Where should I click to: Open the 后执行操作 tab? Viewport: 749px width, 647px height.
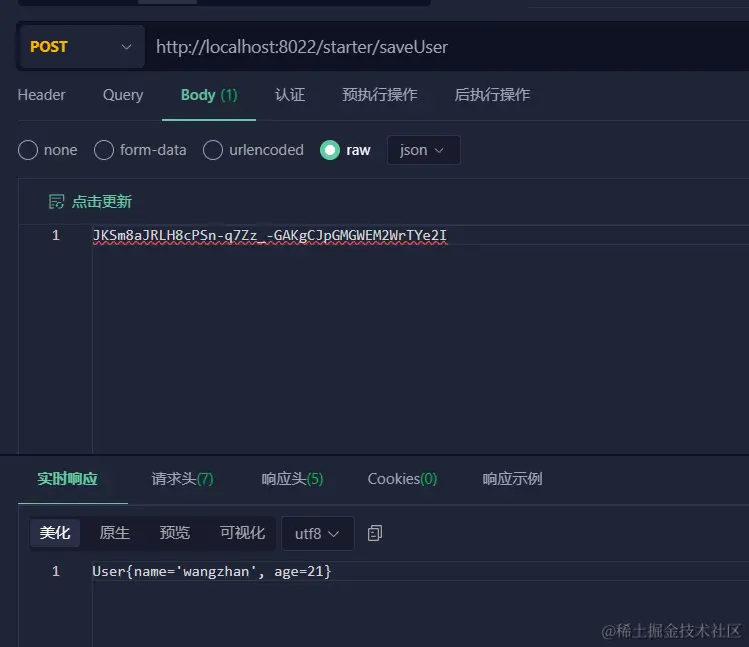coord(492,95)
